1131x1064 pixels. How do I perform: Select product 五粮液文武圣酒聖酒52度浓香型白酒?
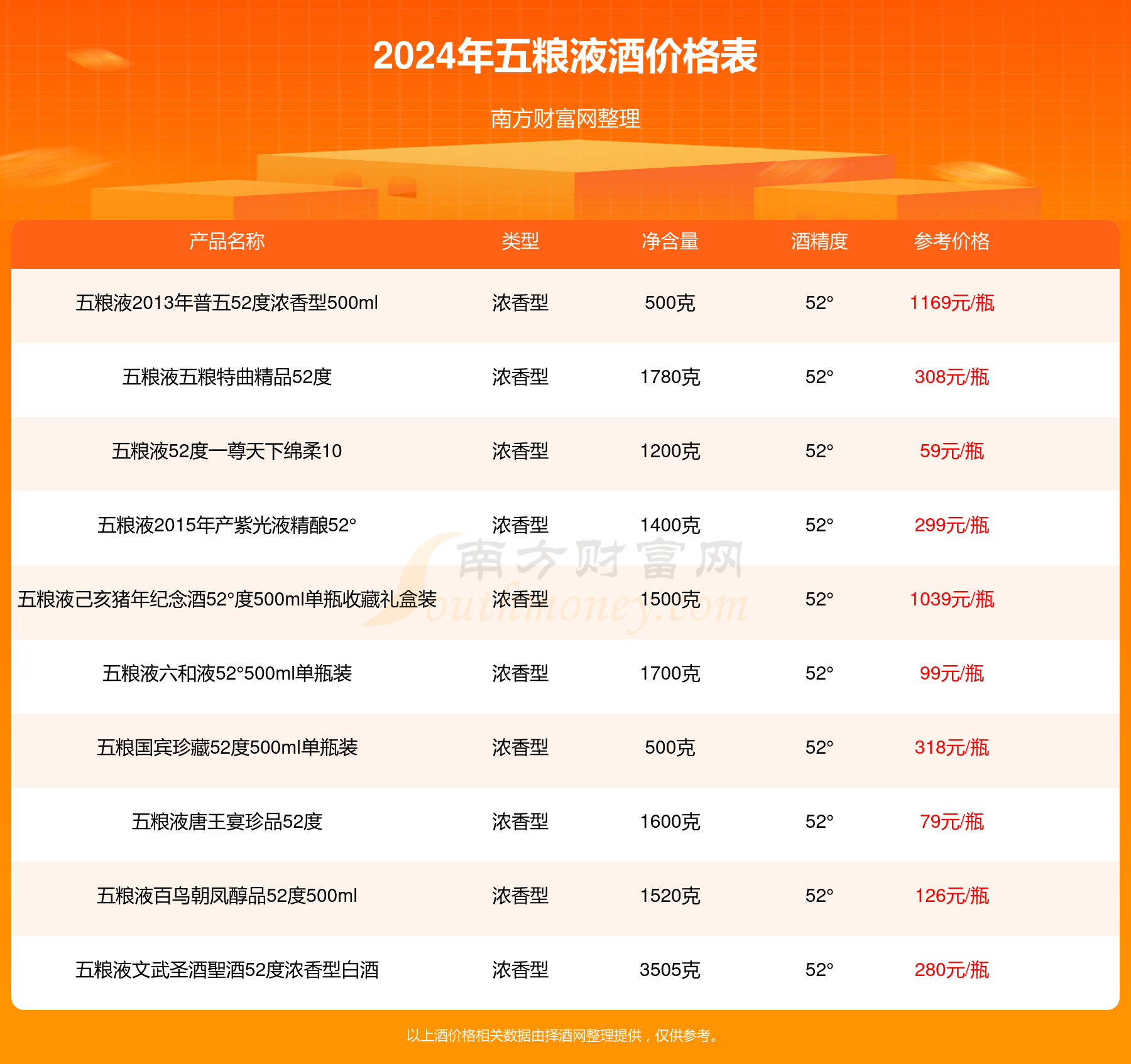[x=227, y=970]
